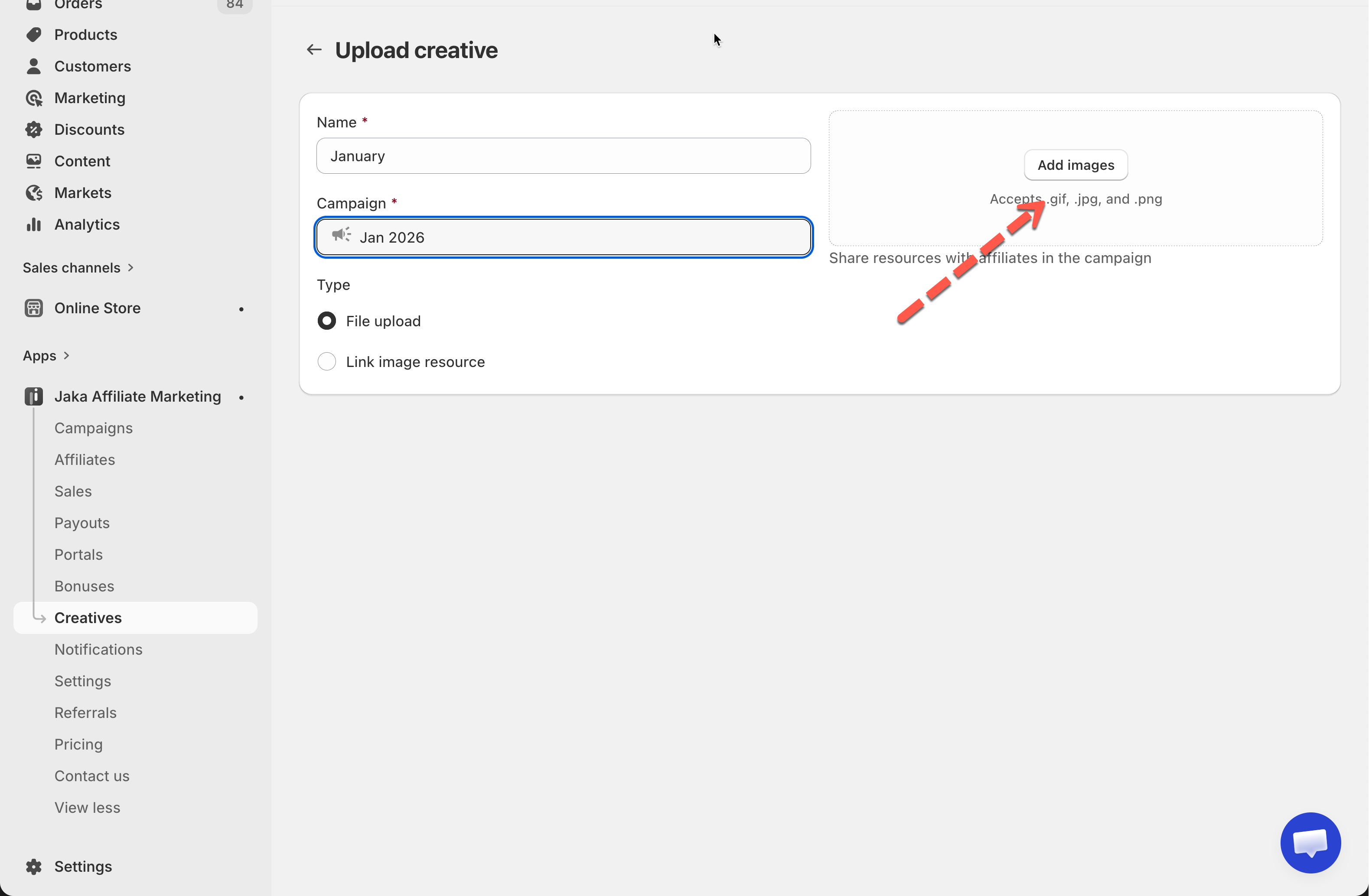Select the Link image resource radio
1369x896 pixels.
pyautogui.click(x=327, y=361)
